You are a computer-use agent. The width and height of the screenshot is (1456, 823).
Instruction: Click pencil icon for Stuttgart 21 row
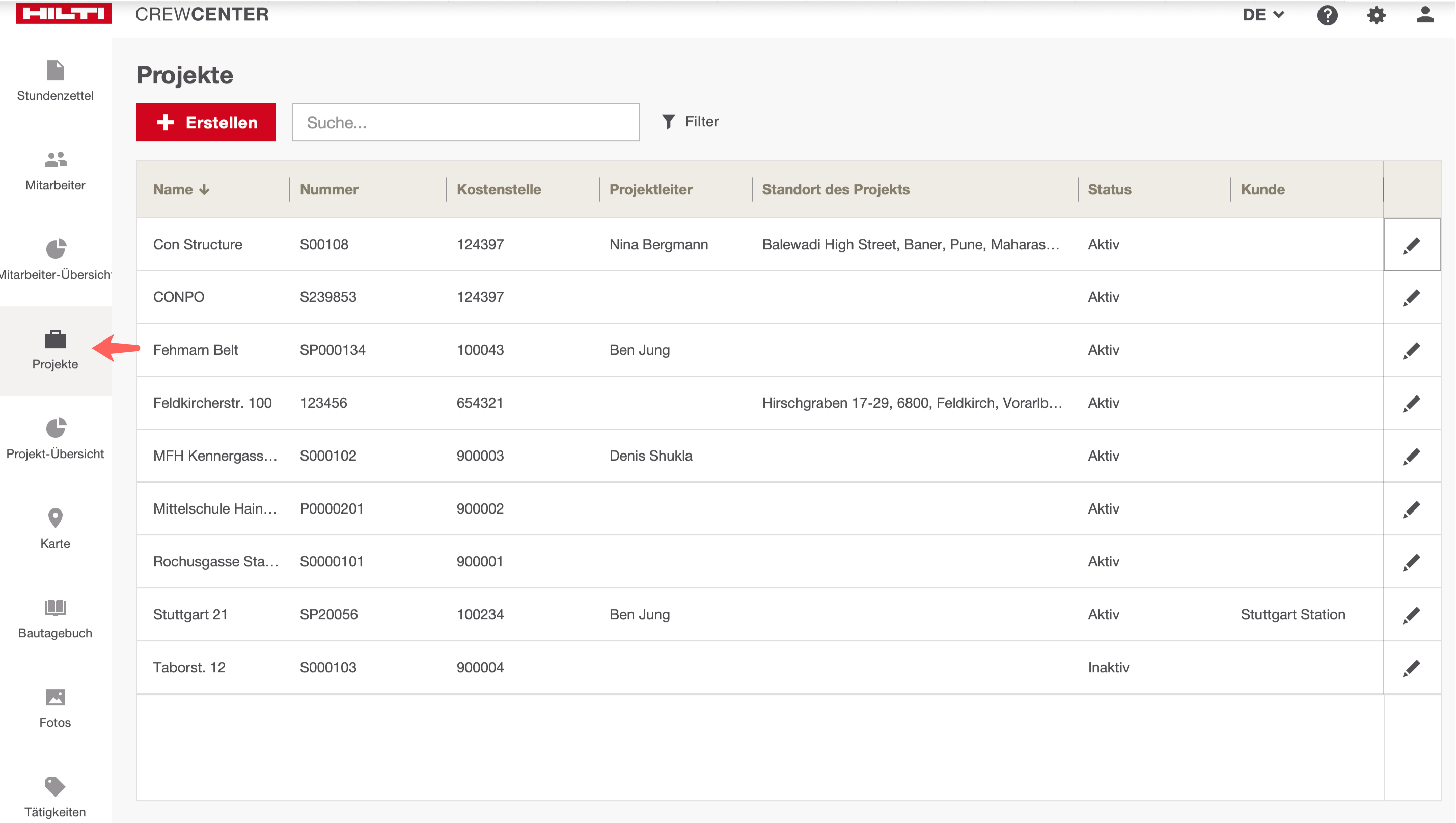(x=1411, y=615)
